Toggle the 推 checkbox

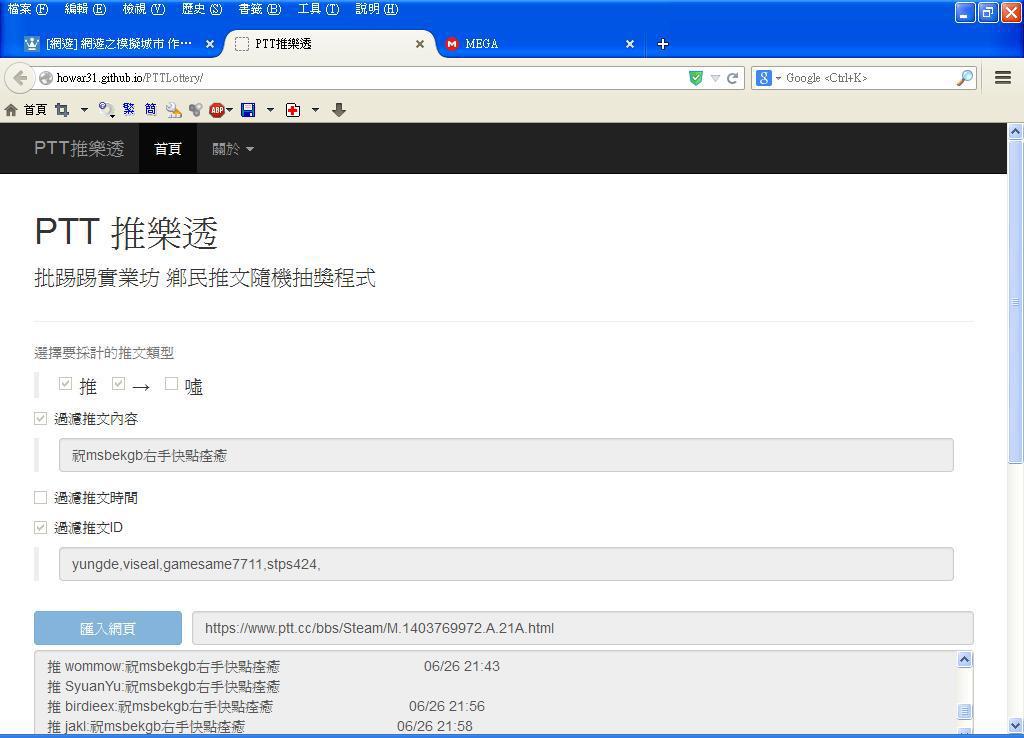[65, 383]
